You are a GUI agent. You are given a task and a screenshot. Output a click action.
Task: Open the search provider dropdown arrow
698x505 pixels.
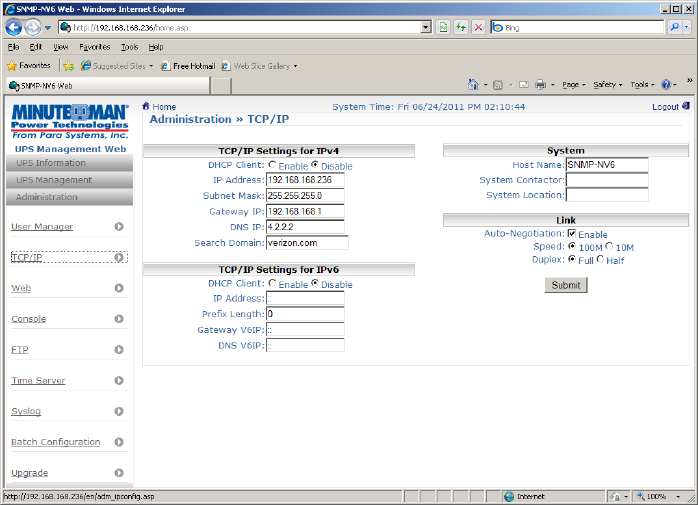(686, 28)
